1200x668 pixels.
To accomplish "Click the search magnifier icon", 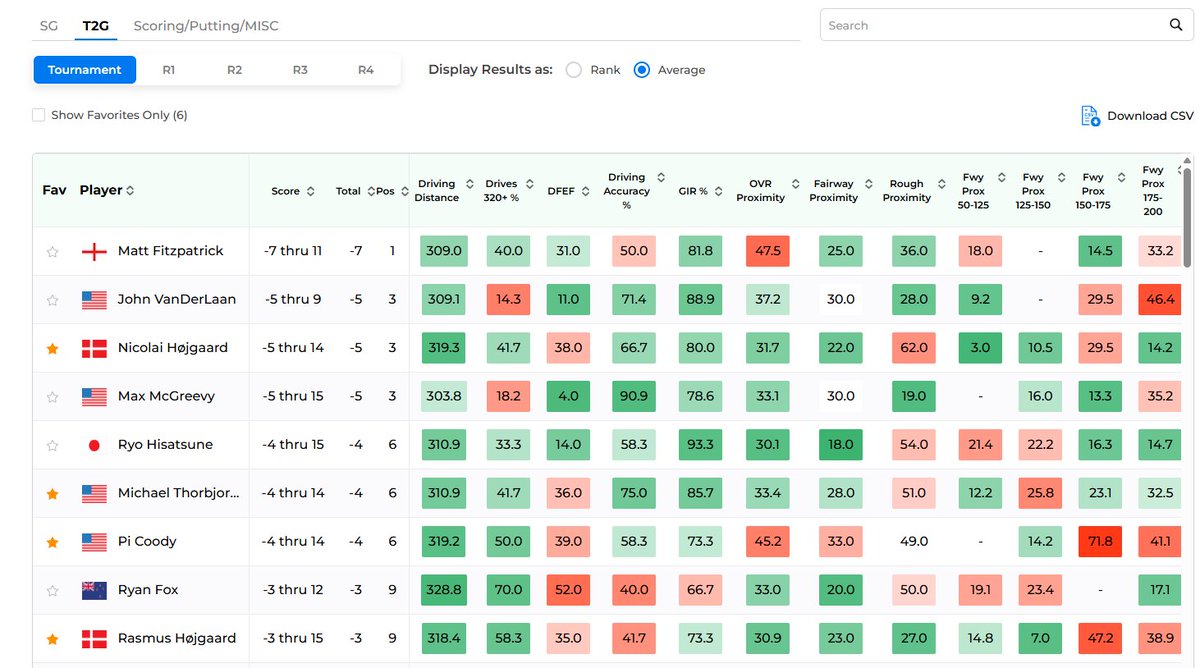I will (x=1176, y=25).
